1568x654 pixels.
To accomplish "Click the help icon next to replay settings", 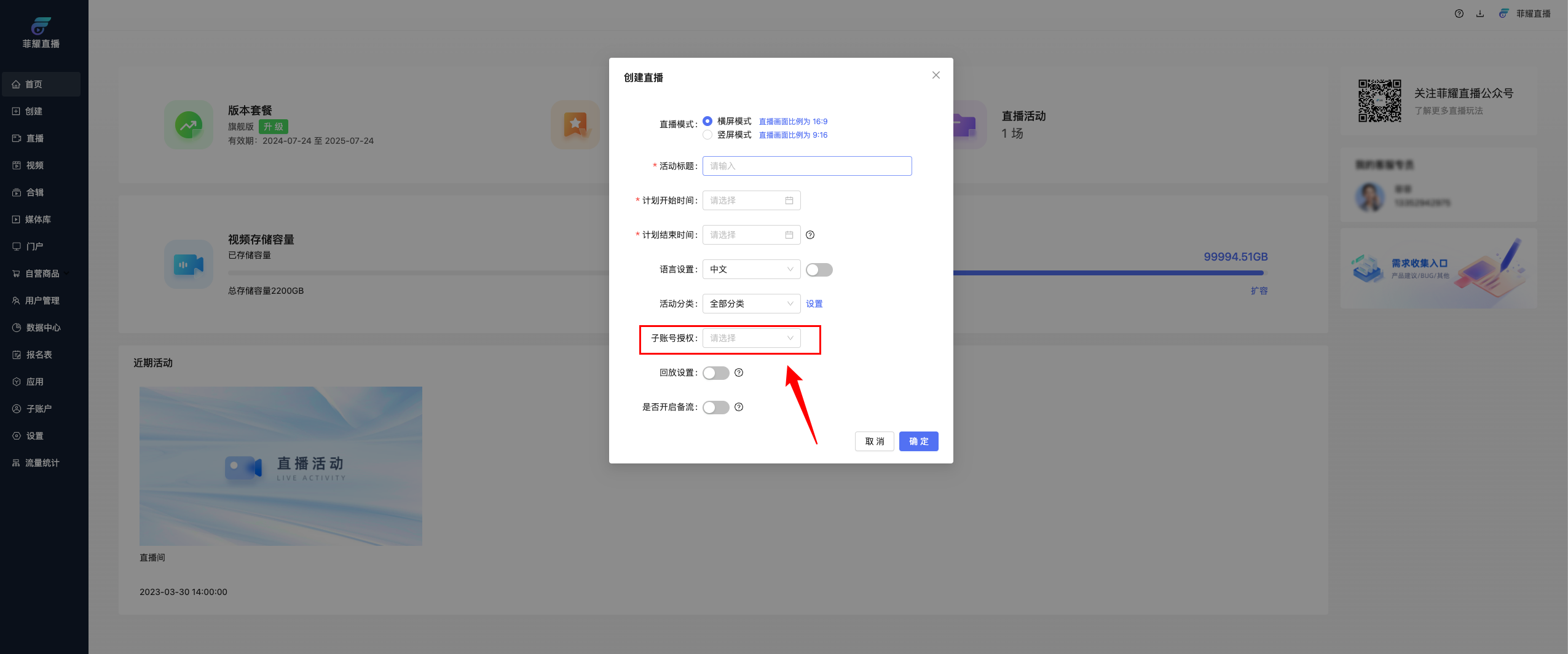I will pyautogui.click(x=739, y=372).
